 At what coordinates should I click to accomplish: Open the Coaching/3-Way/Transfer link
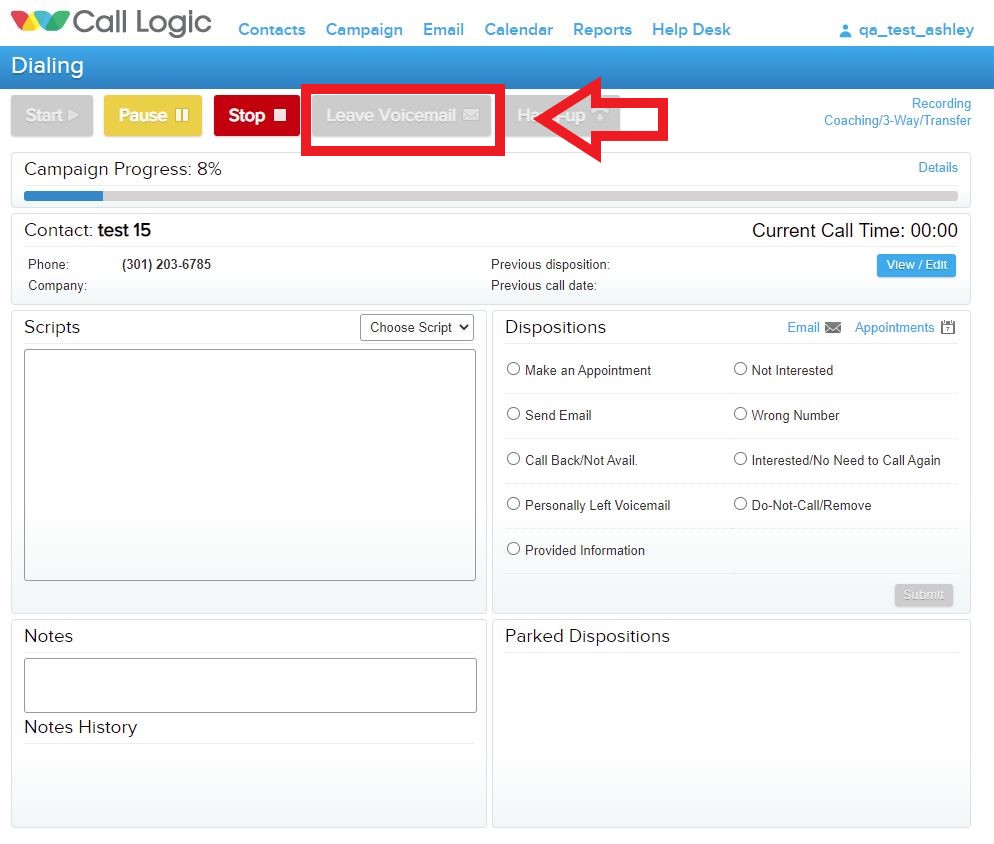pos(897,121)
